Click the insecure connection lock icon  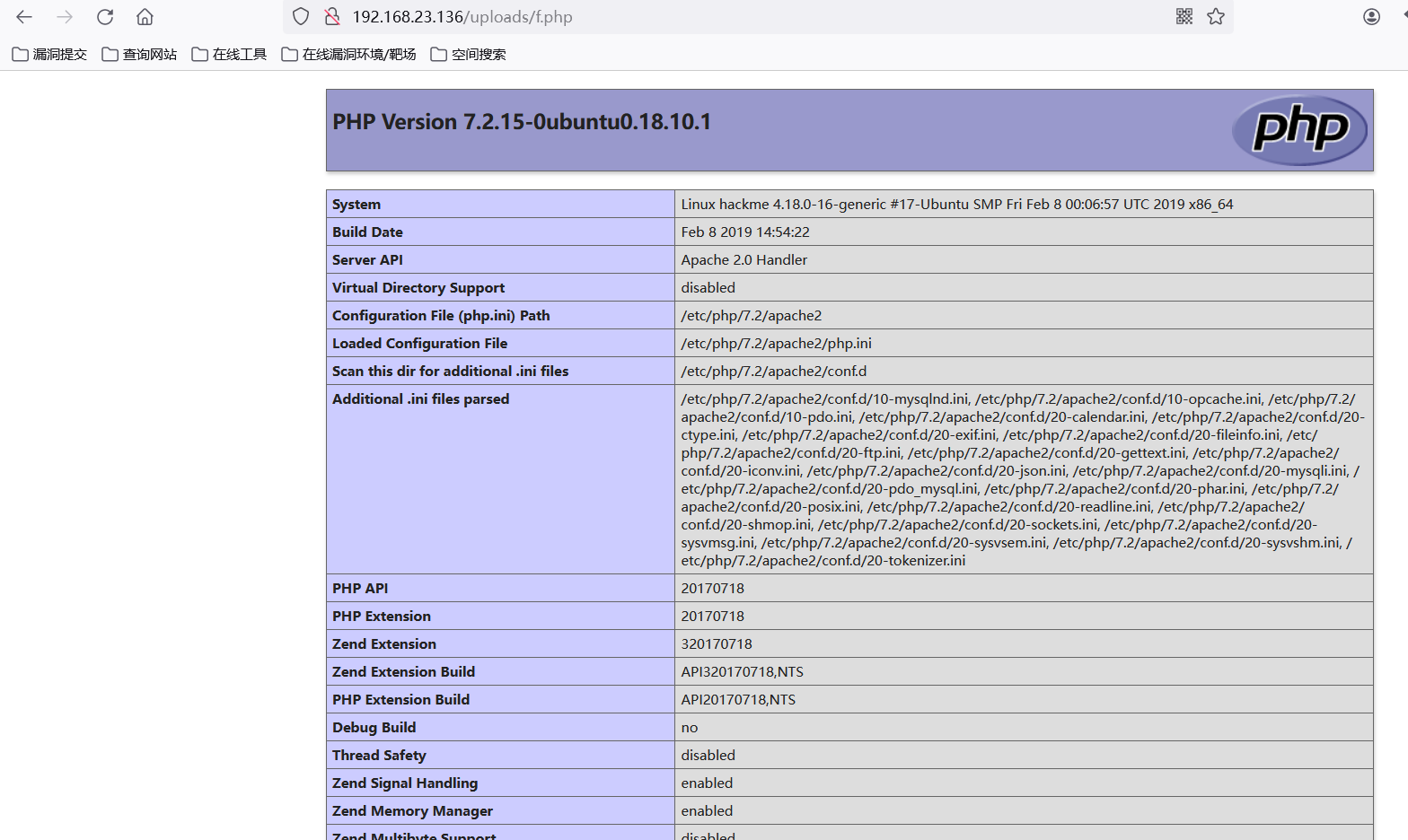coord(332,17)
